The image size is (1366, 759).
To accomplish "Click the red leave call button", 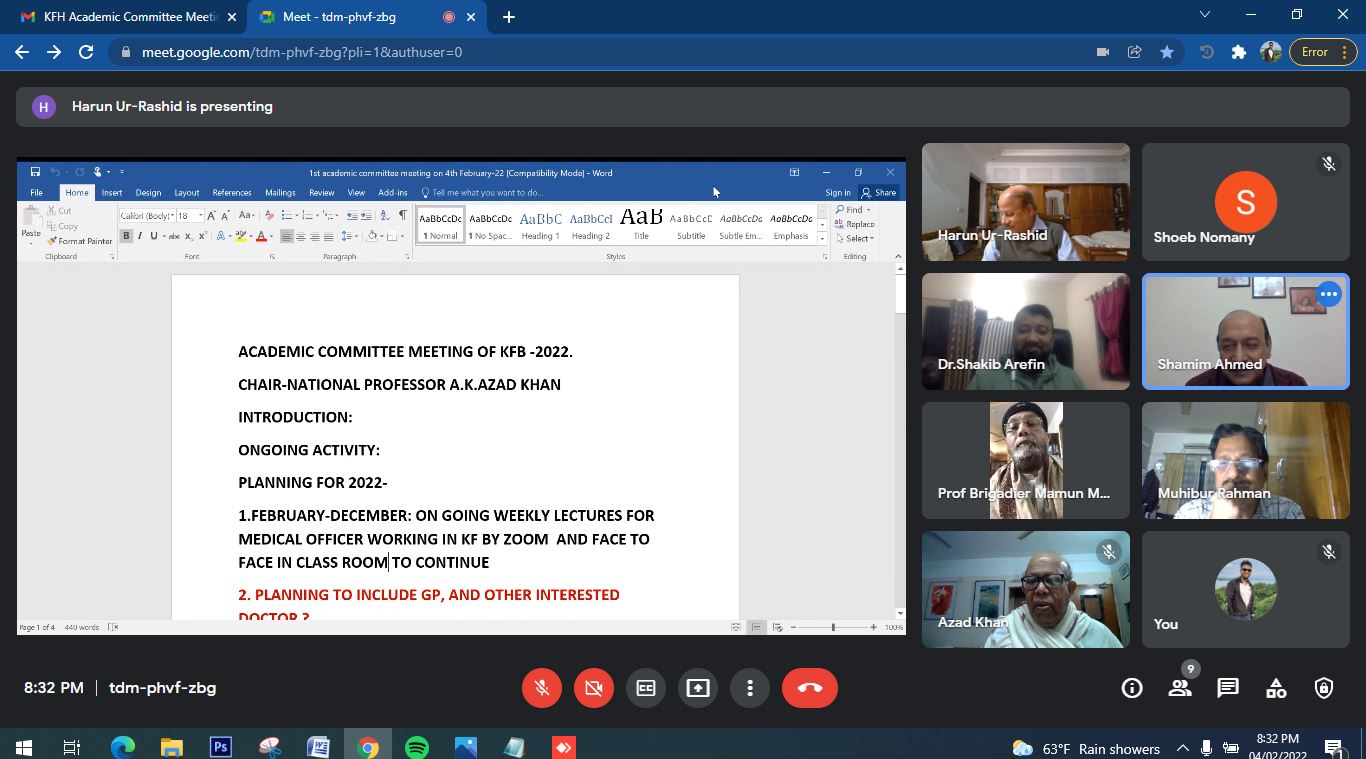I will (809, 688).
